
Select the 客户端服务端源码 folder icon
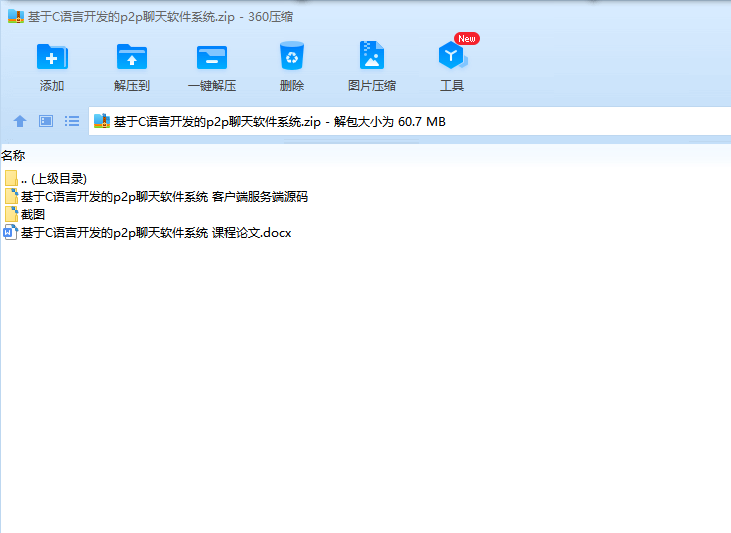click(x=11, y=196)
